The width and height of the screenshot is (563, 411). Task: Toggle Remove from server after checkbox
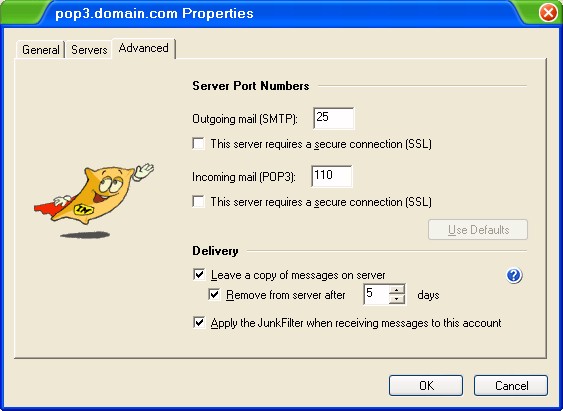tap(214, 295)
